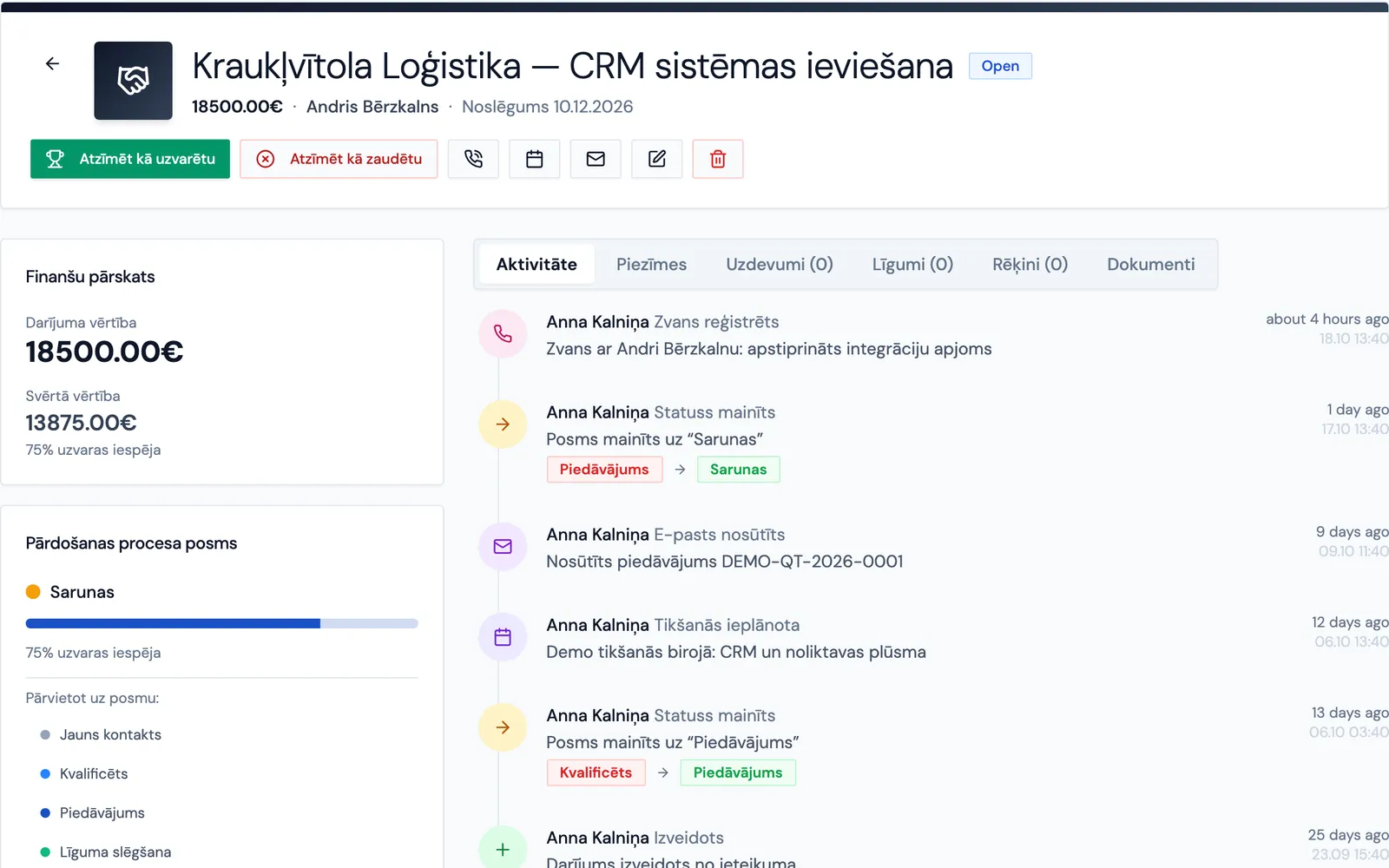Click the Svērtā vērtība 13875.00€ value
1389x868 pixels.
[x=81, y=423]
